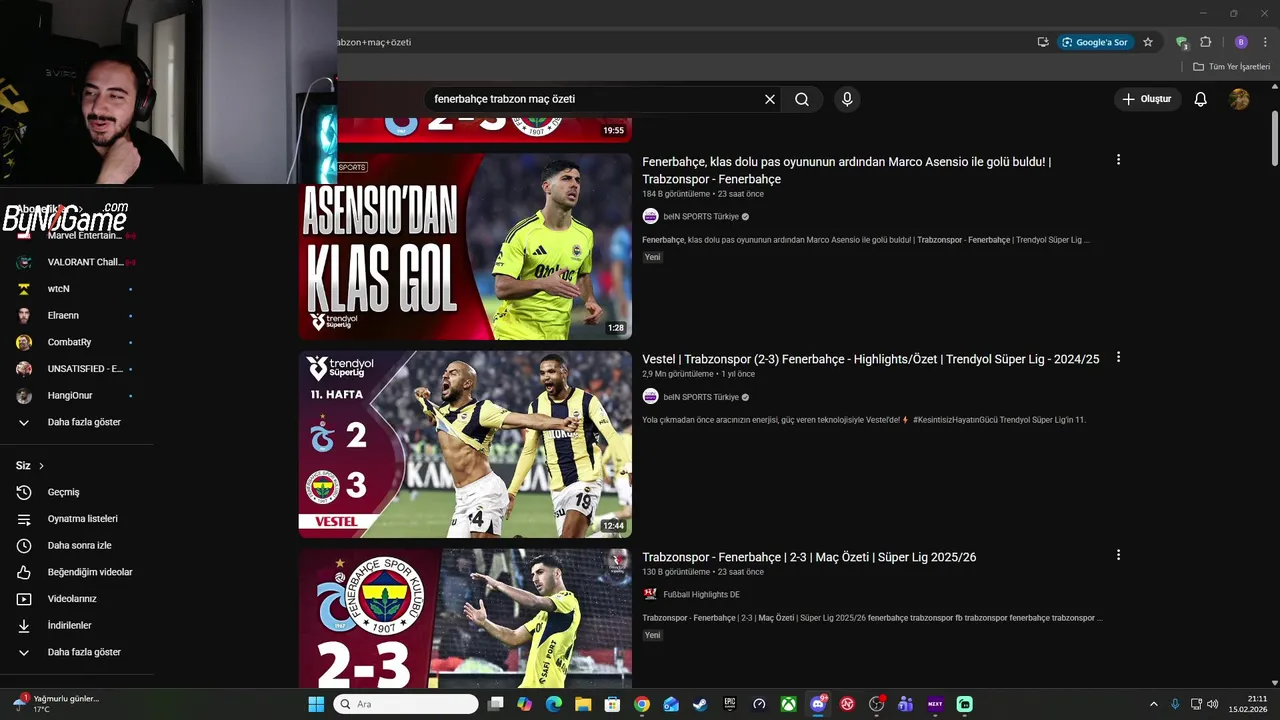Click the magnifier search button on YouTube
This screenshot has height=720, width=1280.
pos(802,99)
